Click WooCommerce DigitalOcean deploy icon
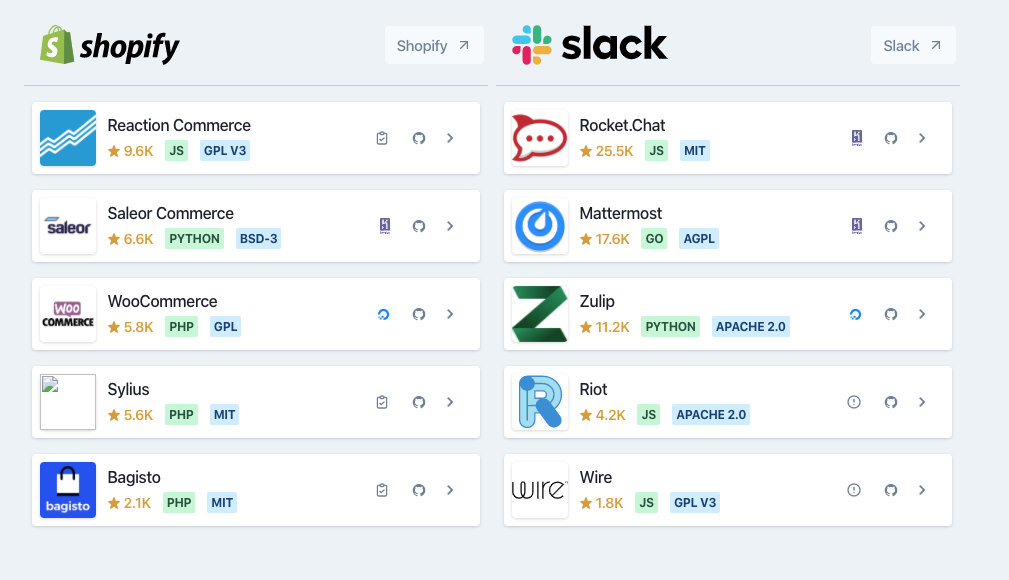This screenshot has width=1009, height=580. point(382,314)
